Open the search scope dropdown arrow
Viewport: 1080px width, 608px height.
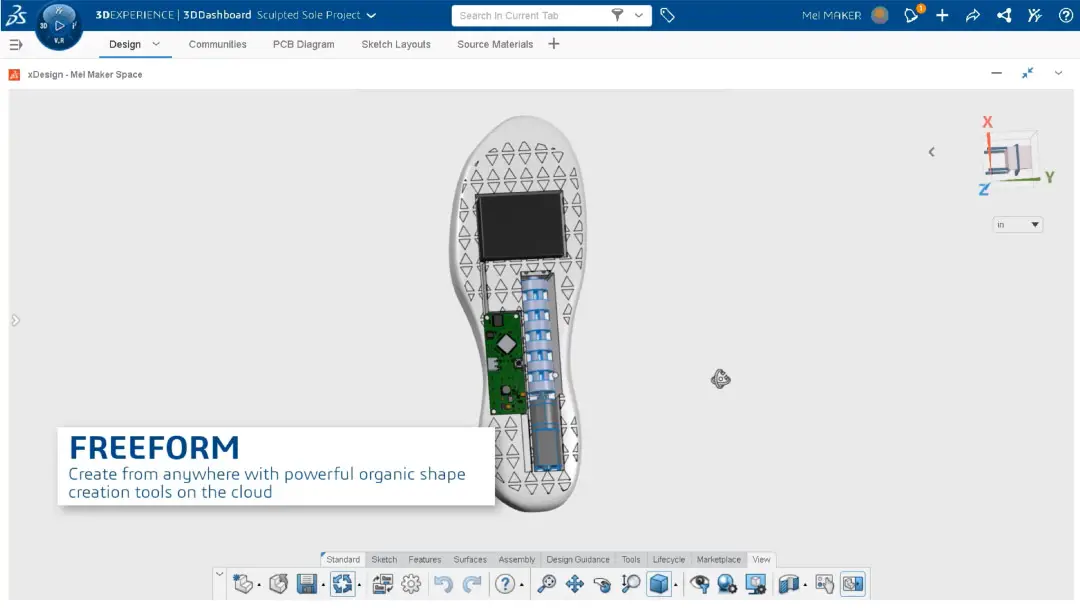(638, 15)
